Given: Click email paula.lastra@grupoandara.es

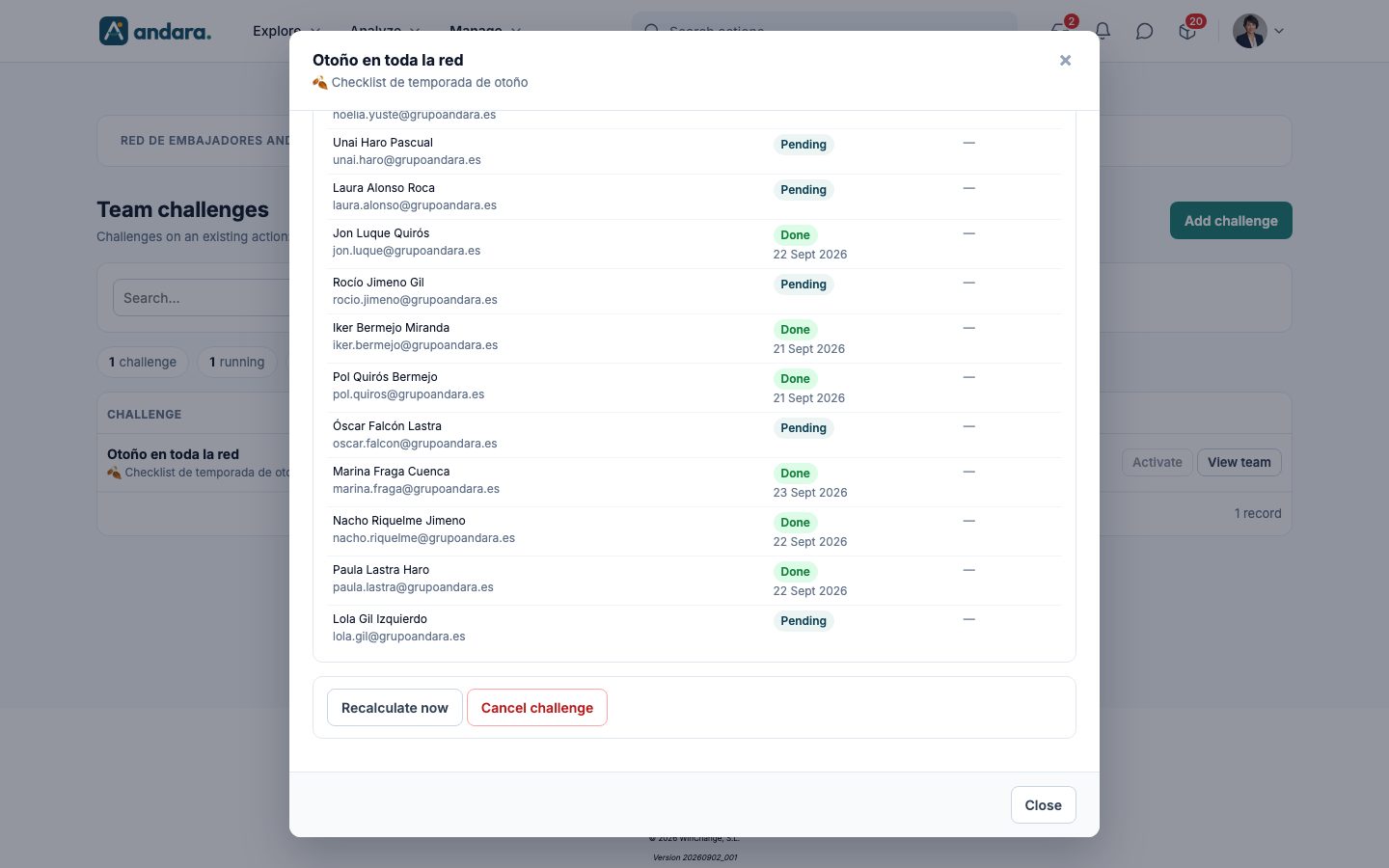Looking at the screenshot, I should click(413, 587).
